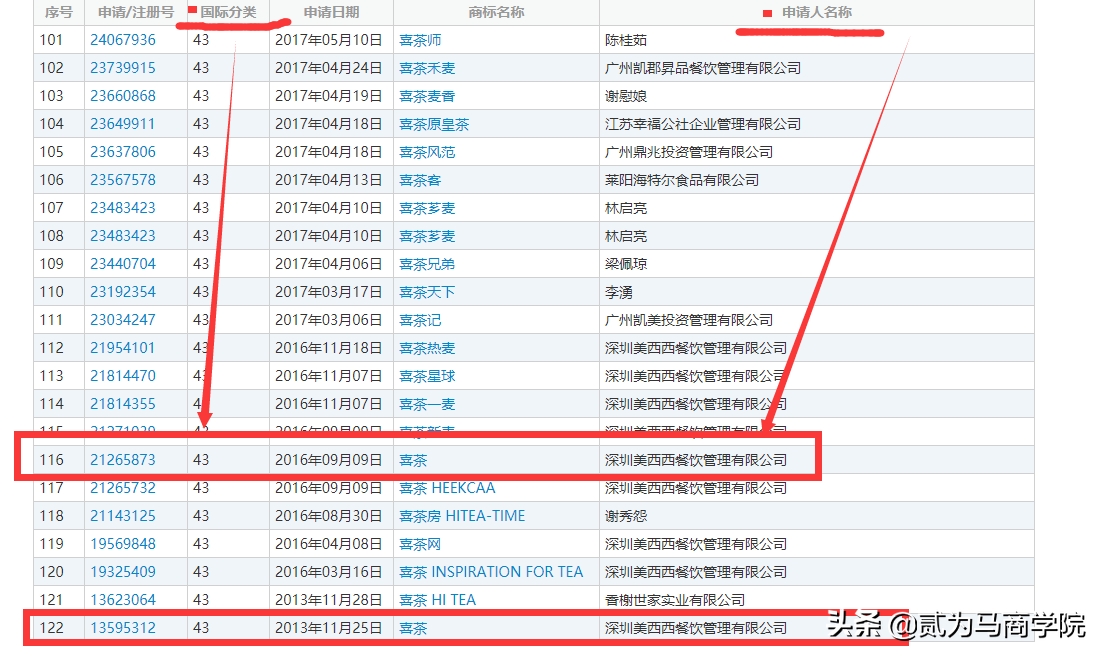Click the 国际分类 column header

click(x=228, y=12)
